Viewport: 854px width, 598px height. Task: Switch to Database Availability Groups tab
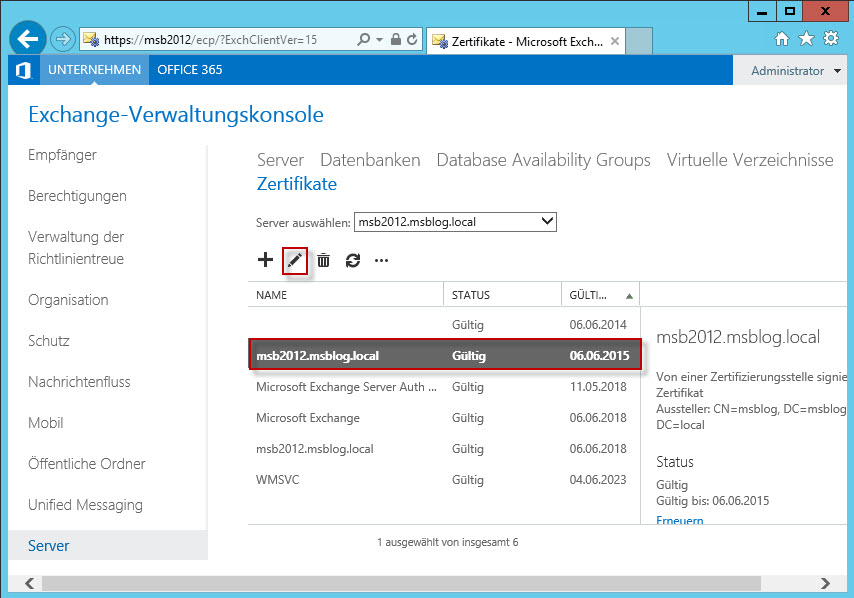coord(544,160)
